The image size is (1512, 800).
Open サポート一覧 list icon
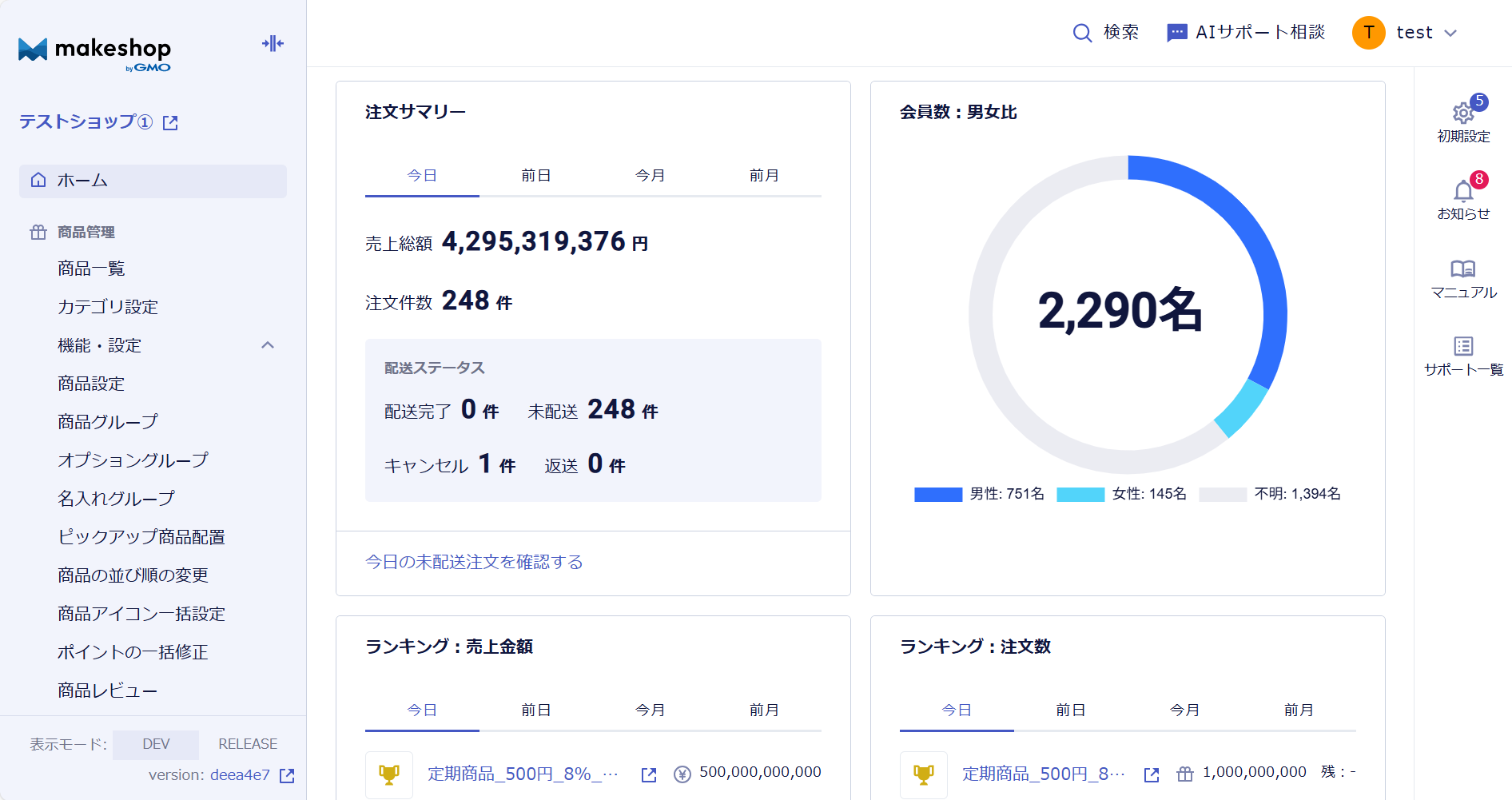pos(1462,346)
